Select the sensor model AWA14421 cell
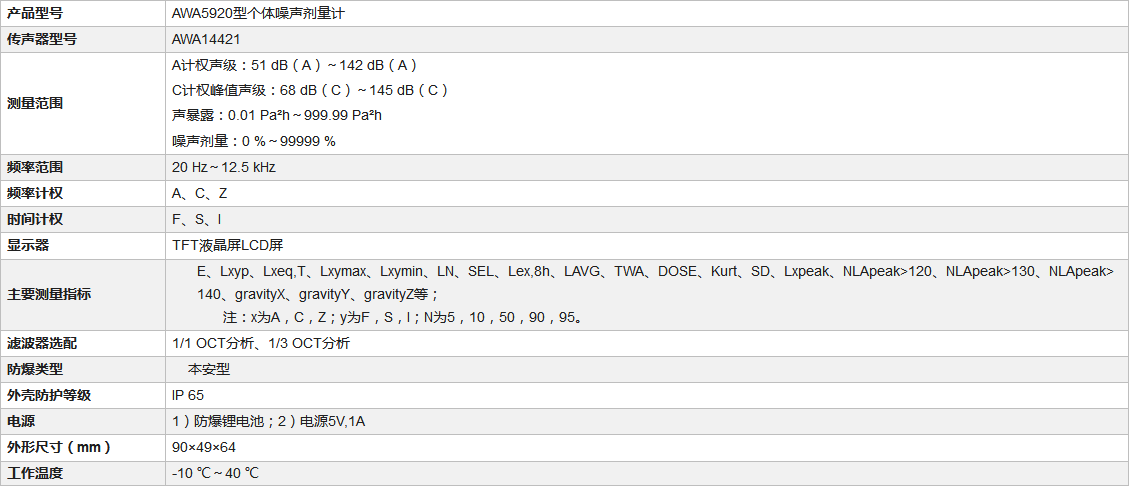 point(206,39)
